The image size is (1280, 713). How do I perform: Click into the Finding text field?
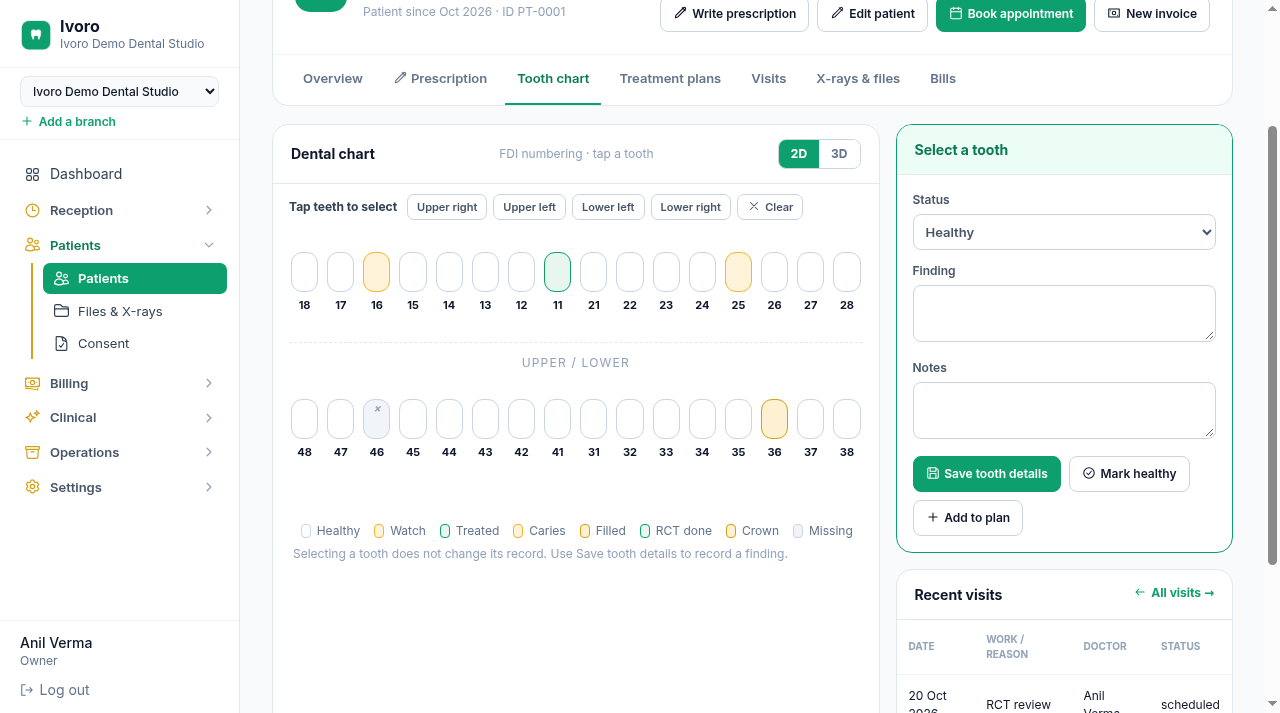coord(1064,313)
